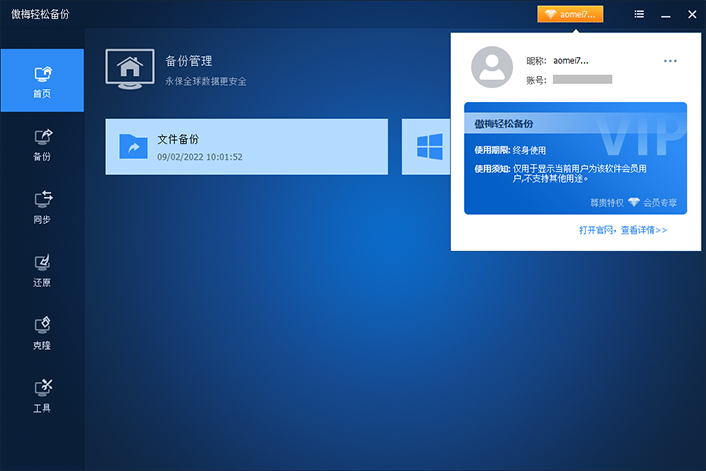Go to the 备份 backup section
This screenshot has width=706, height=471.
click(x=42, y=145)
